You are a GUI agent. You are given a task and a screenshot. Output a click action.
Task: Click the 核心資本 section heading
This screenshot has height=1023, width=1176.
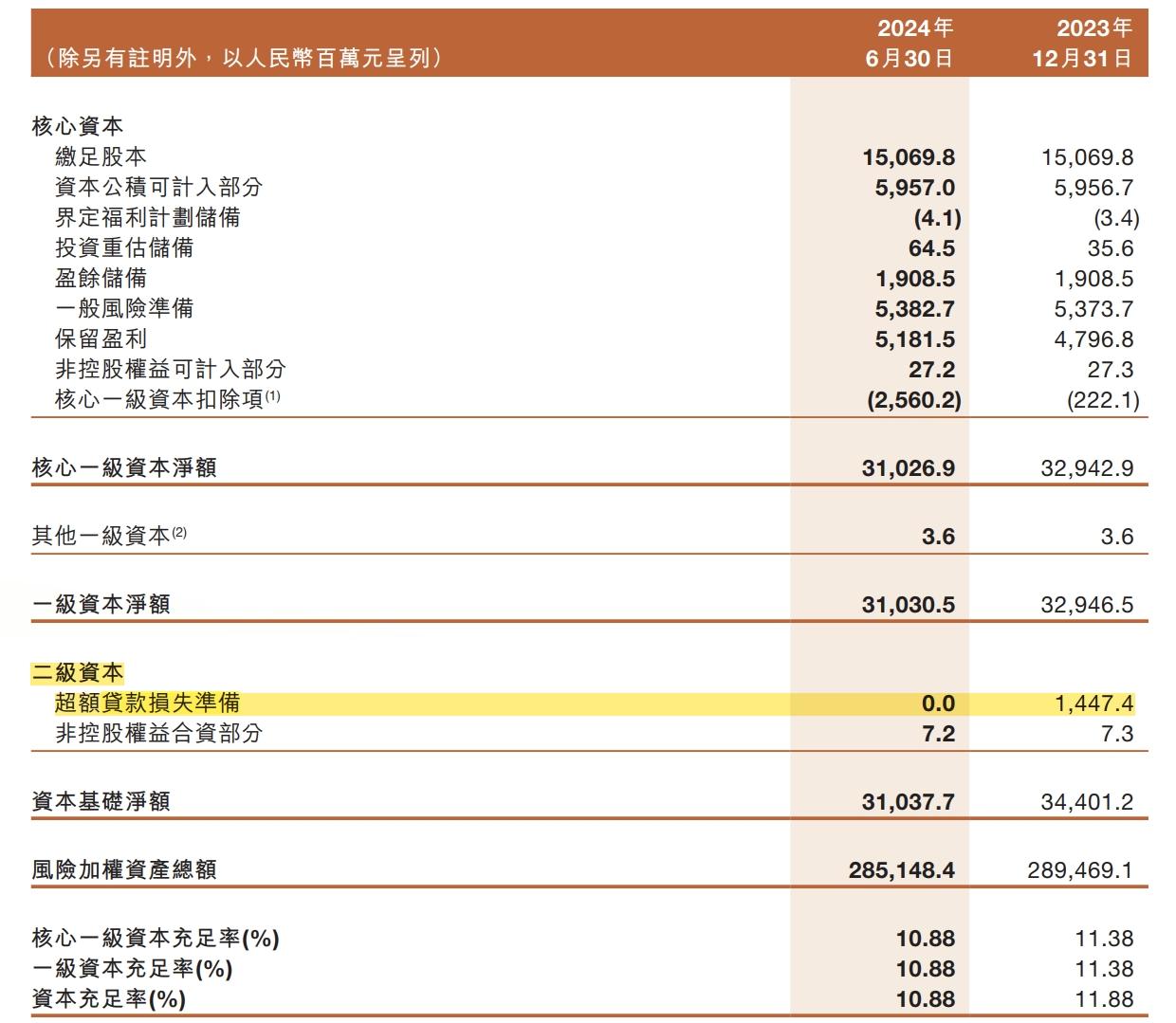pyautogui.click(x=78, y=127)
